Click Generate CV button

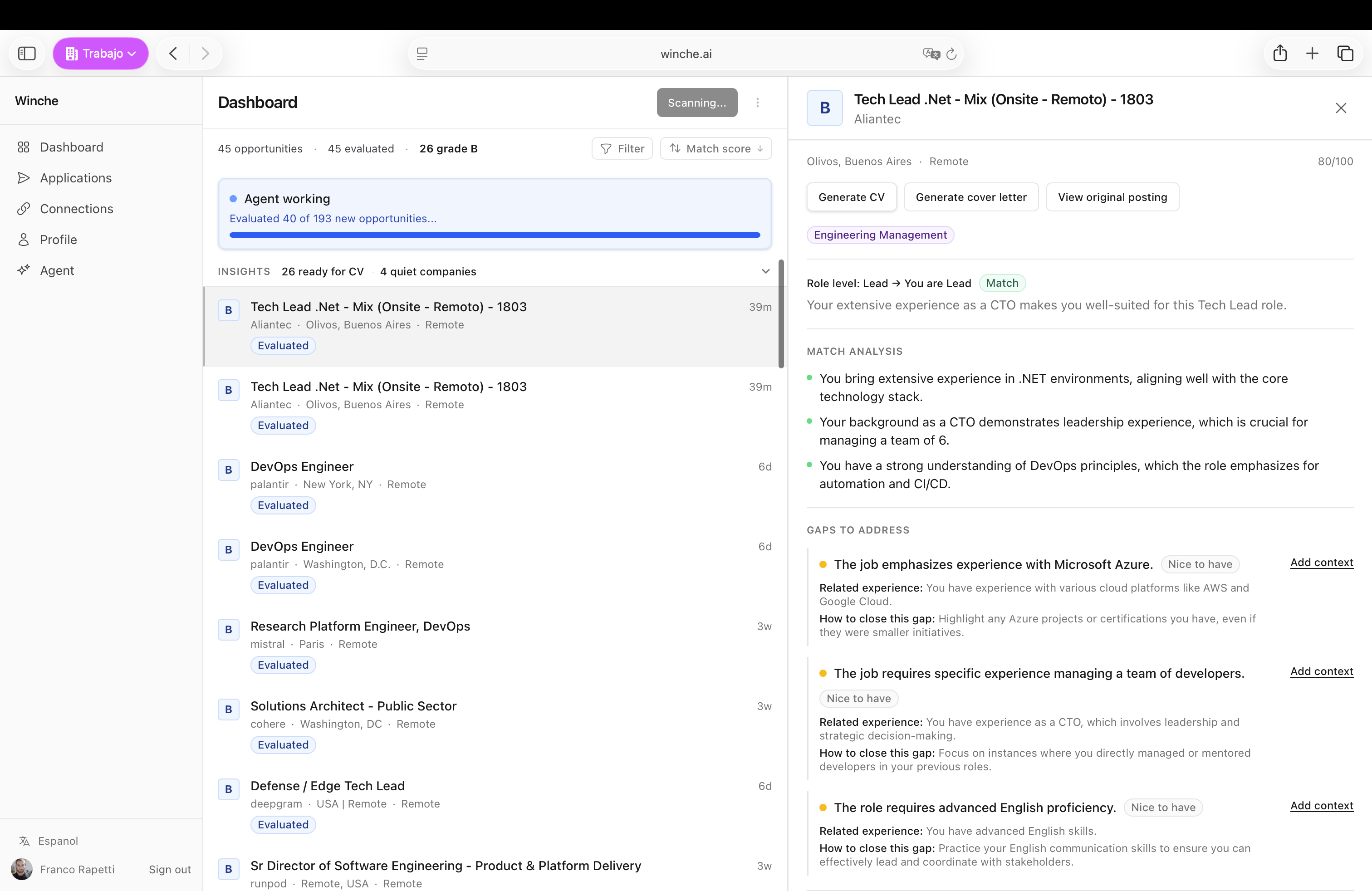[x=852, y=197]
